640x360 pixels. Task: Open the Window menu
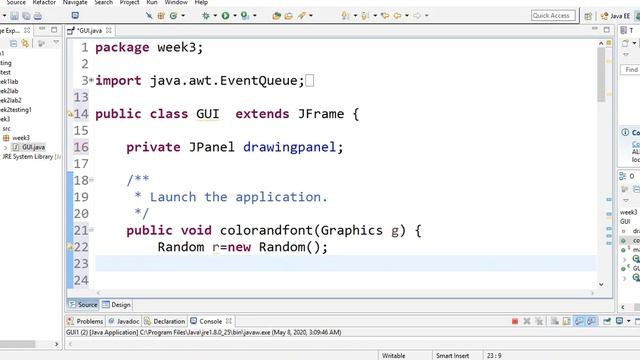pos(176,2)
